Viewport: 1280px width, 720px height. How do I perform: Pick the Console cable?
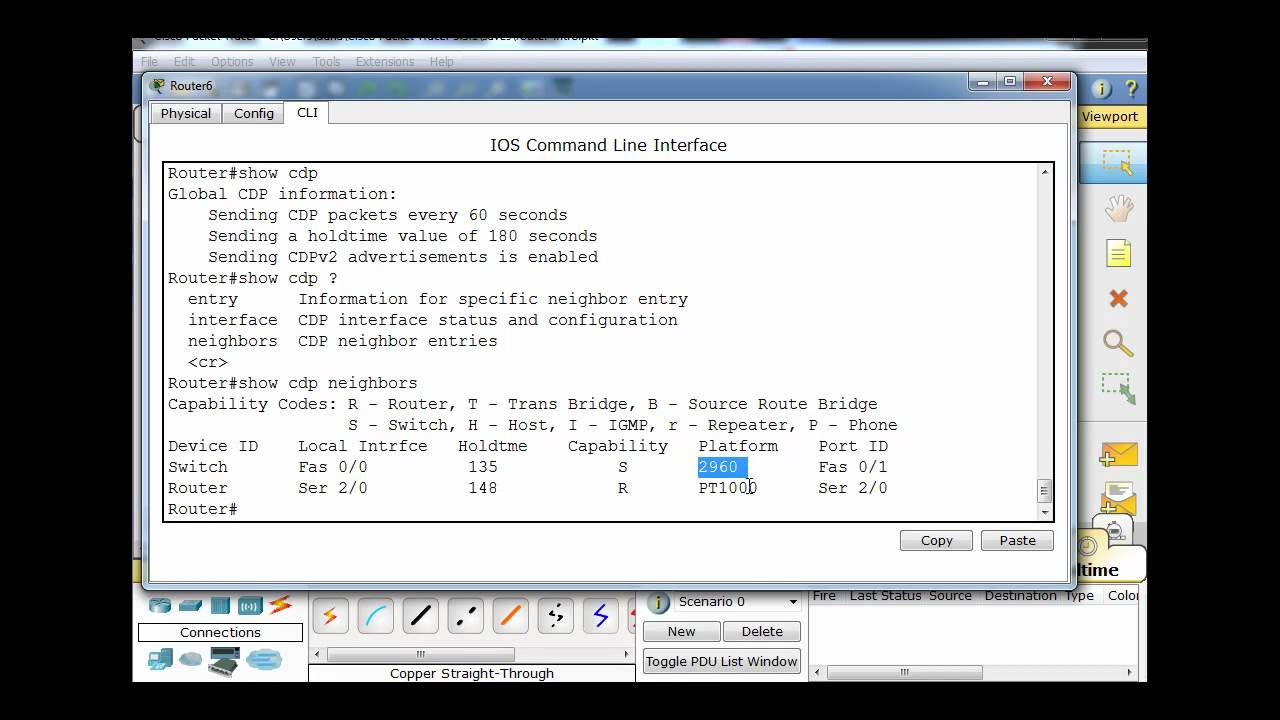point(376,616)
